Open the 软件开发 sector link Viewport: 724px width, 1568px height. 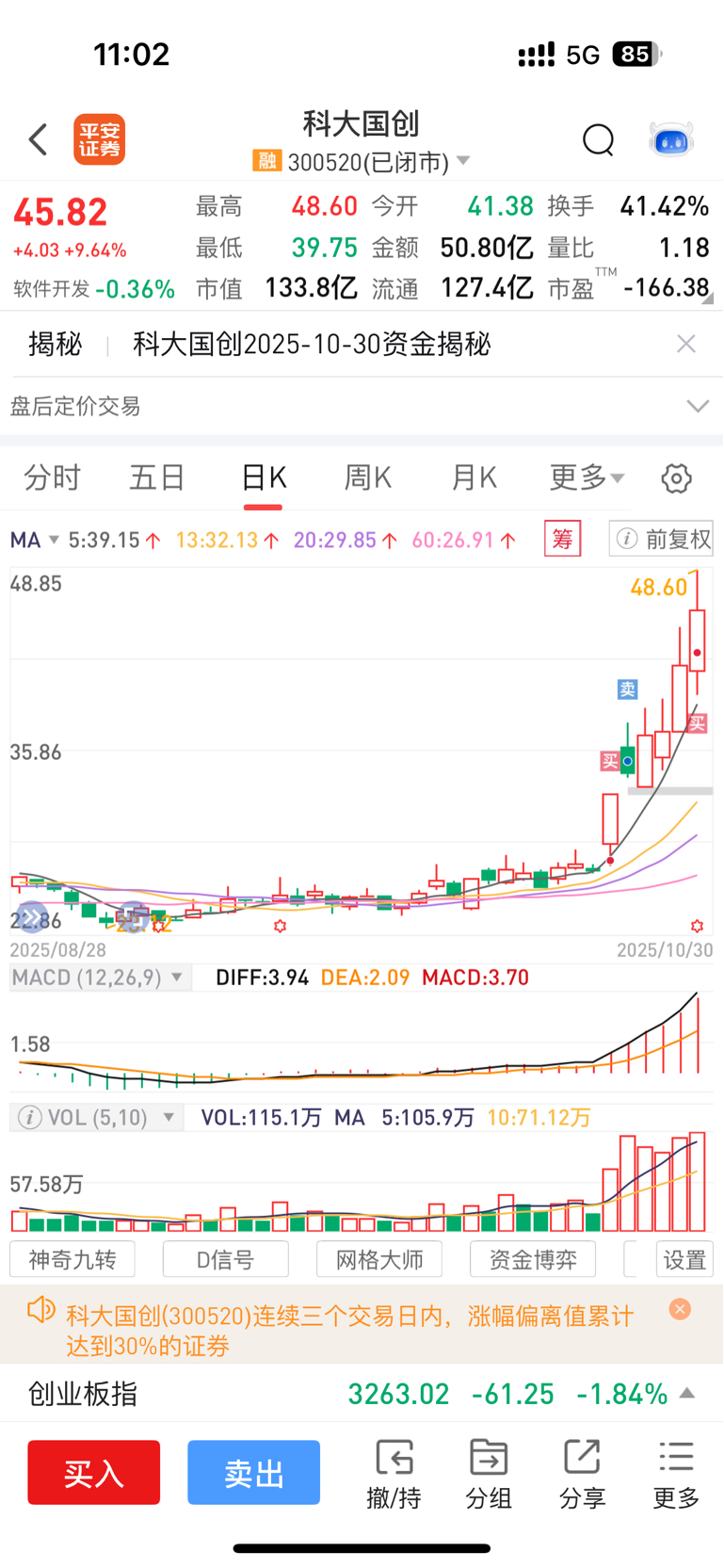94,289
